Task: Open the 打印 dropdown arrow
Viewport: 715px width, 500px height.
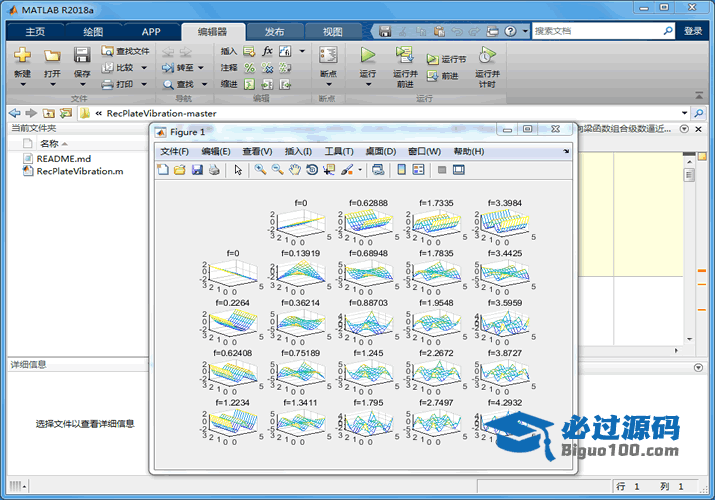Action: tap(144, 84)
